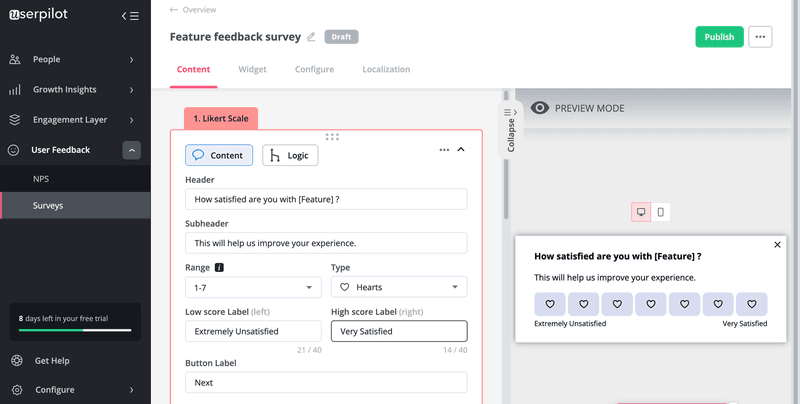Collapse the sidebar using the top-left arrow icon
The image size is (800, 404).
click(129, 16)
